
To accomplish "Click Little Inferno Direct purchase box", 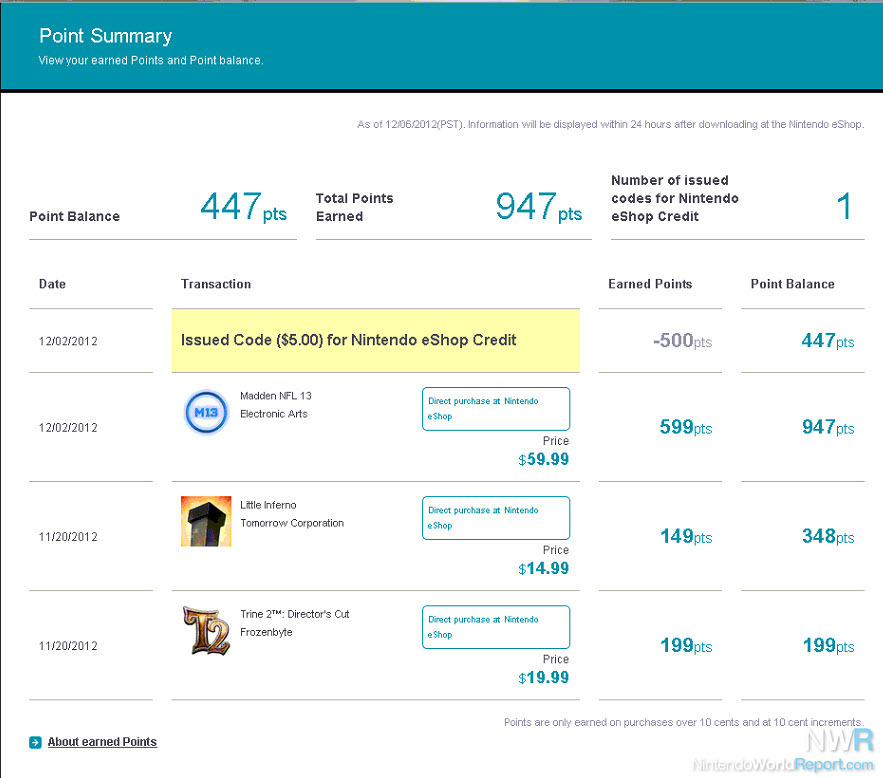I will [496, 518].
